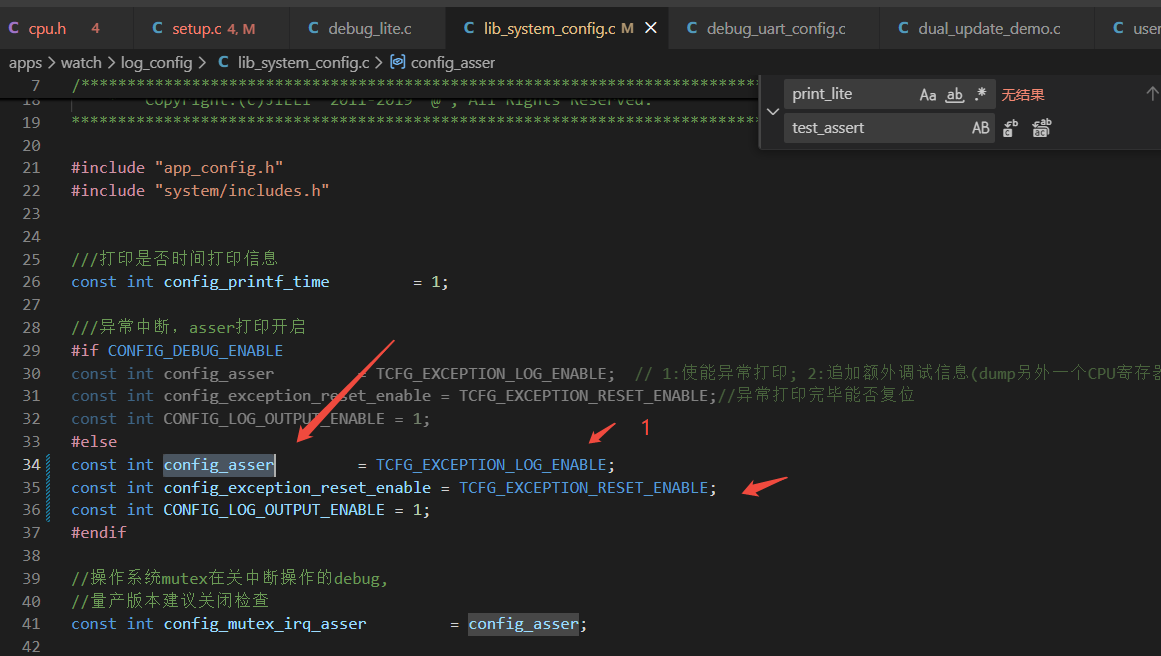This screenshot has width=1161, height=656.
Task: Click CONFIG_DEBUG_ENABLE on the #if line
Action: (x=195, y=351)
